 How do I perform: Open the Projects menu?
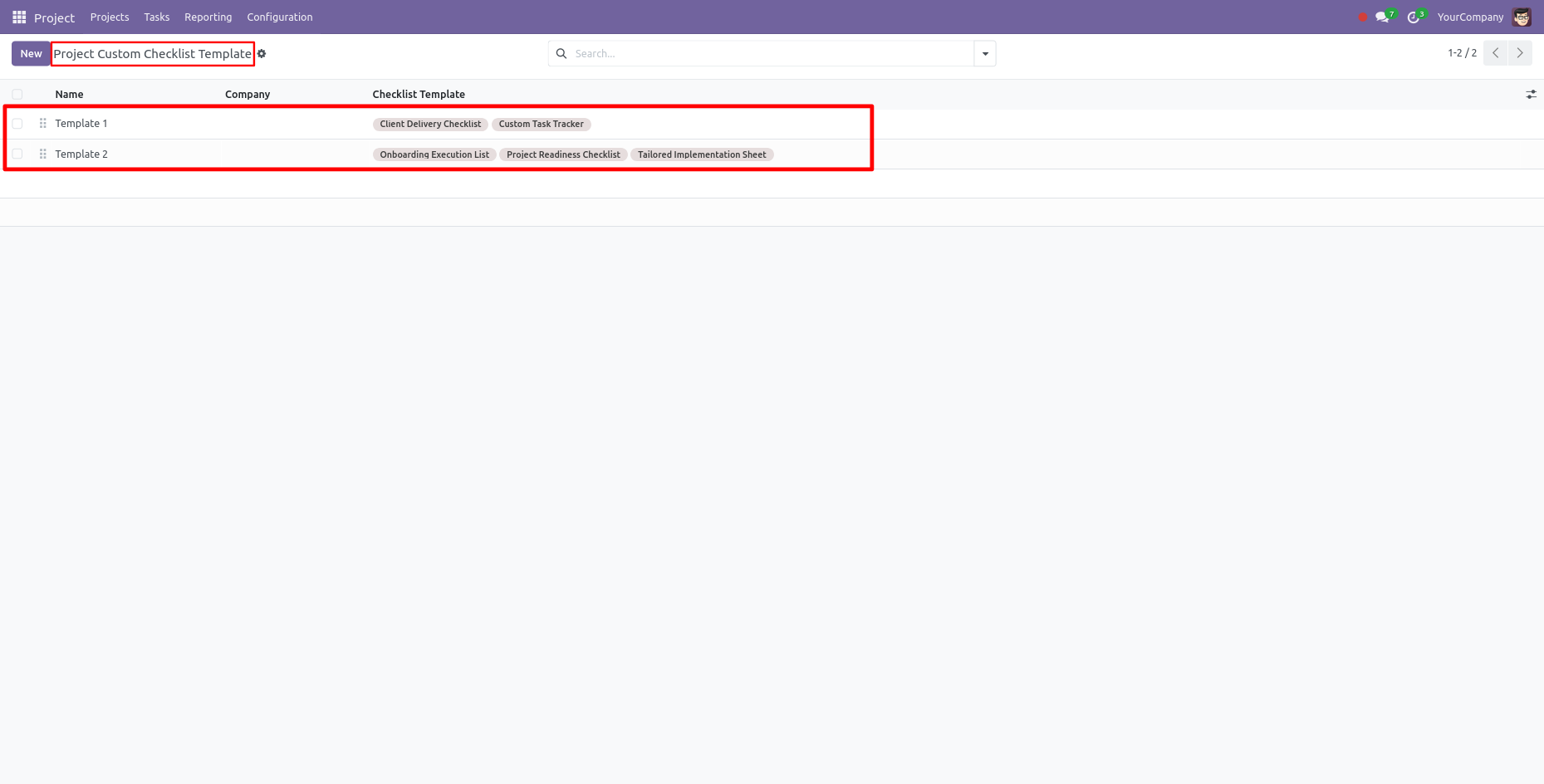point(110,17)
